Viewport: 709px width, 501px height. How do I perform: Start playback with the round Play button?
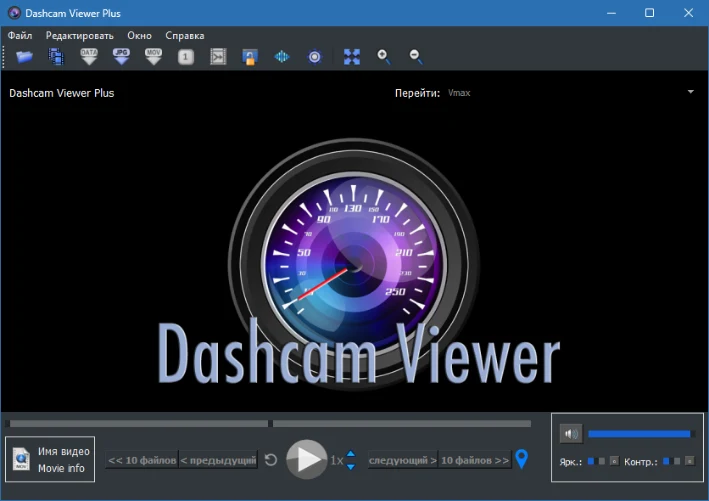click(x=307, y=459)
